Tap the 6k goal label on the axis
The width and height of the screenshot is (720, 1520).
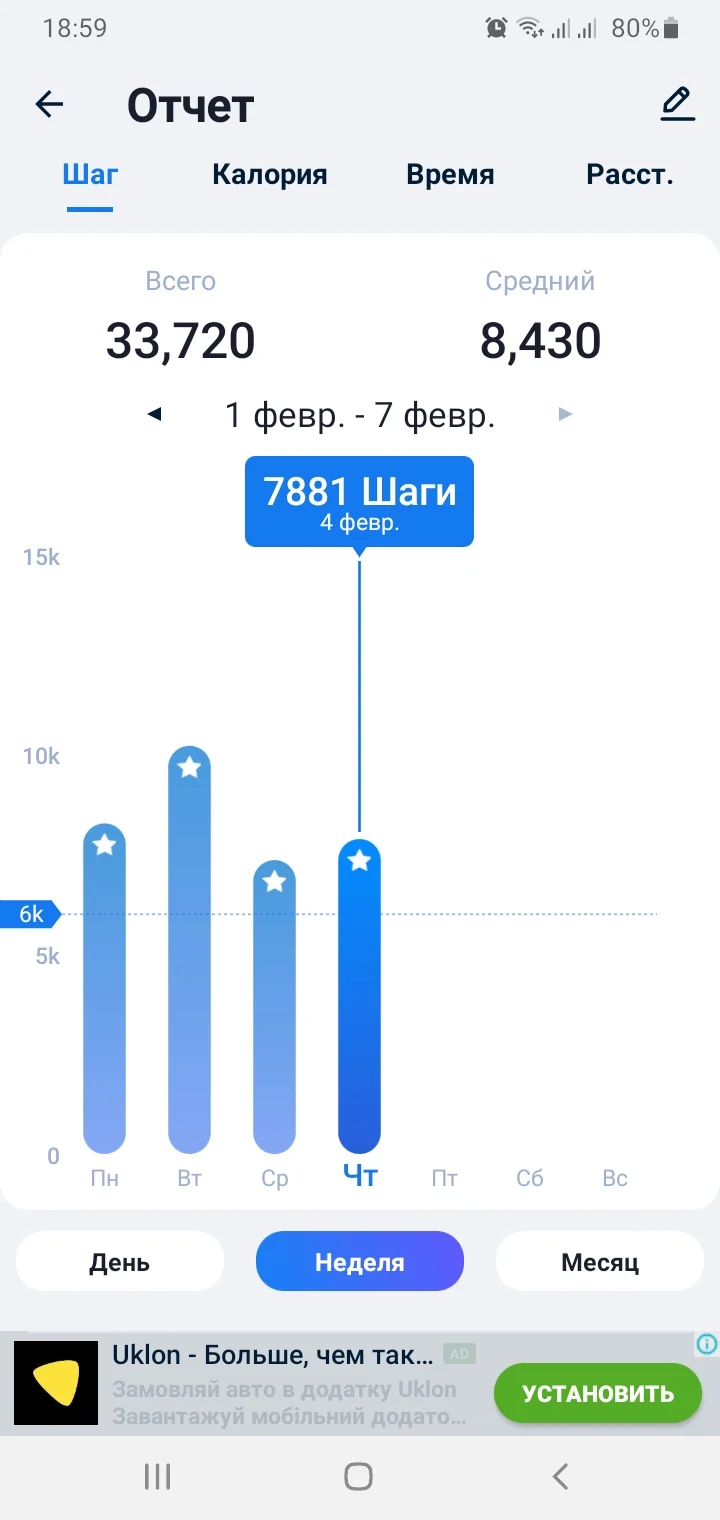tap(28, 913)
